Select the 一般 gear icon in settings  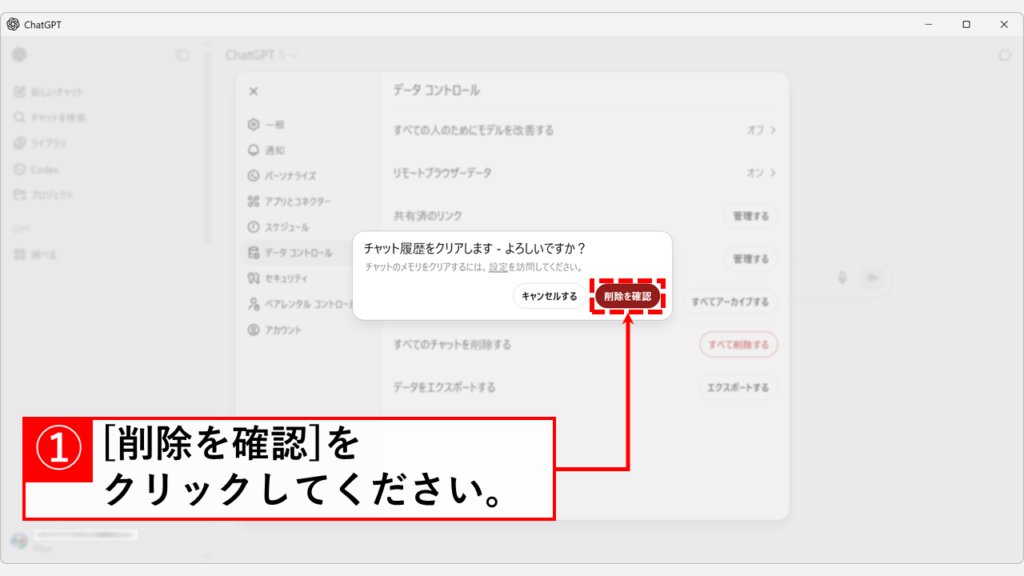pyautogui.click(x=253, y=124)
